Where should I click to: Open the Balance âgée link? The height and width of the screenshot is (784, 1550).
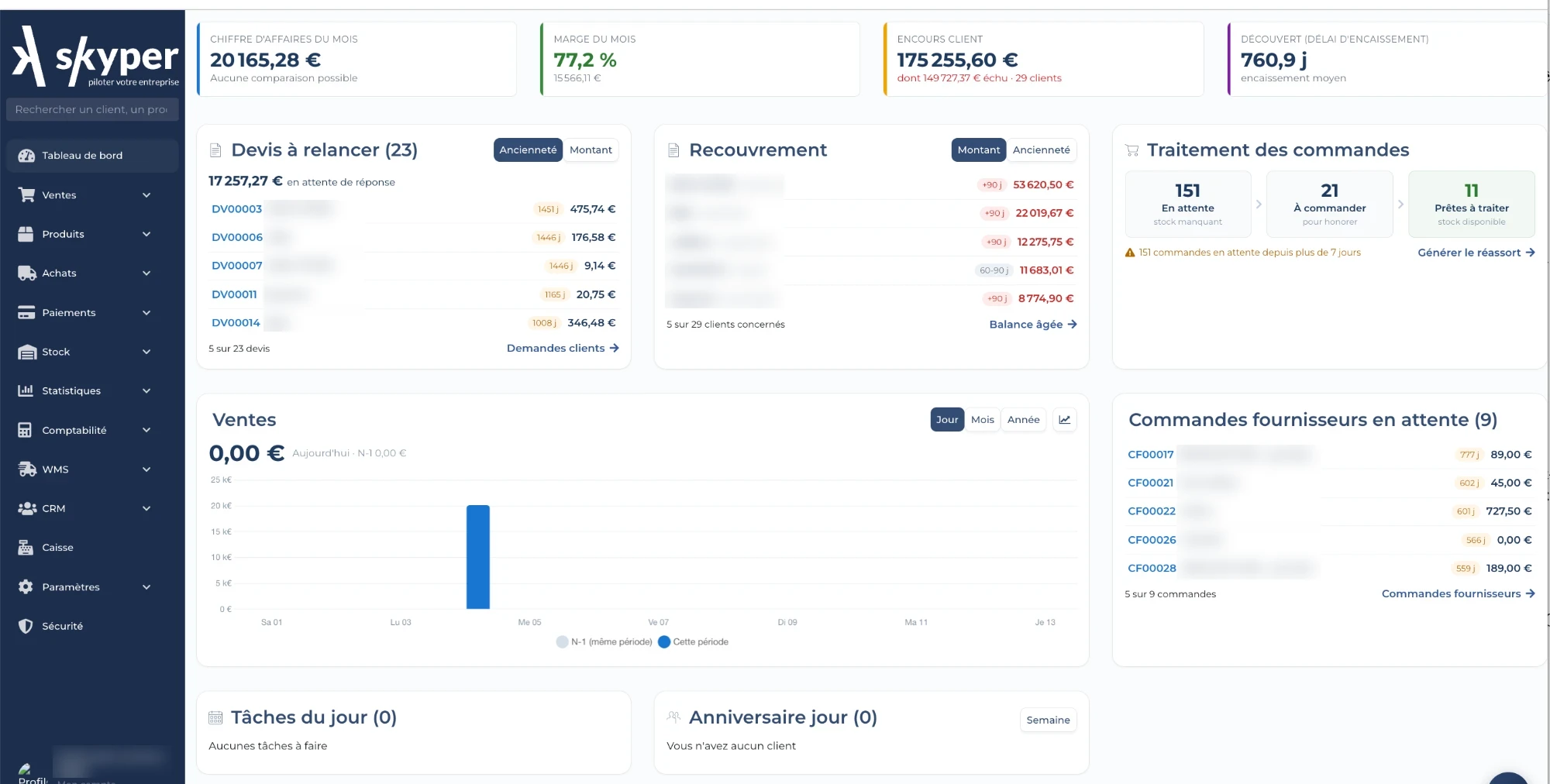pos(1033,325)
